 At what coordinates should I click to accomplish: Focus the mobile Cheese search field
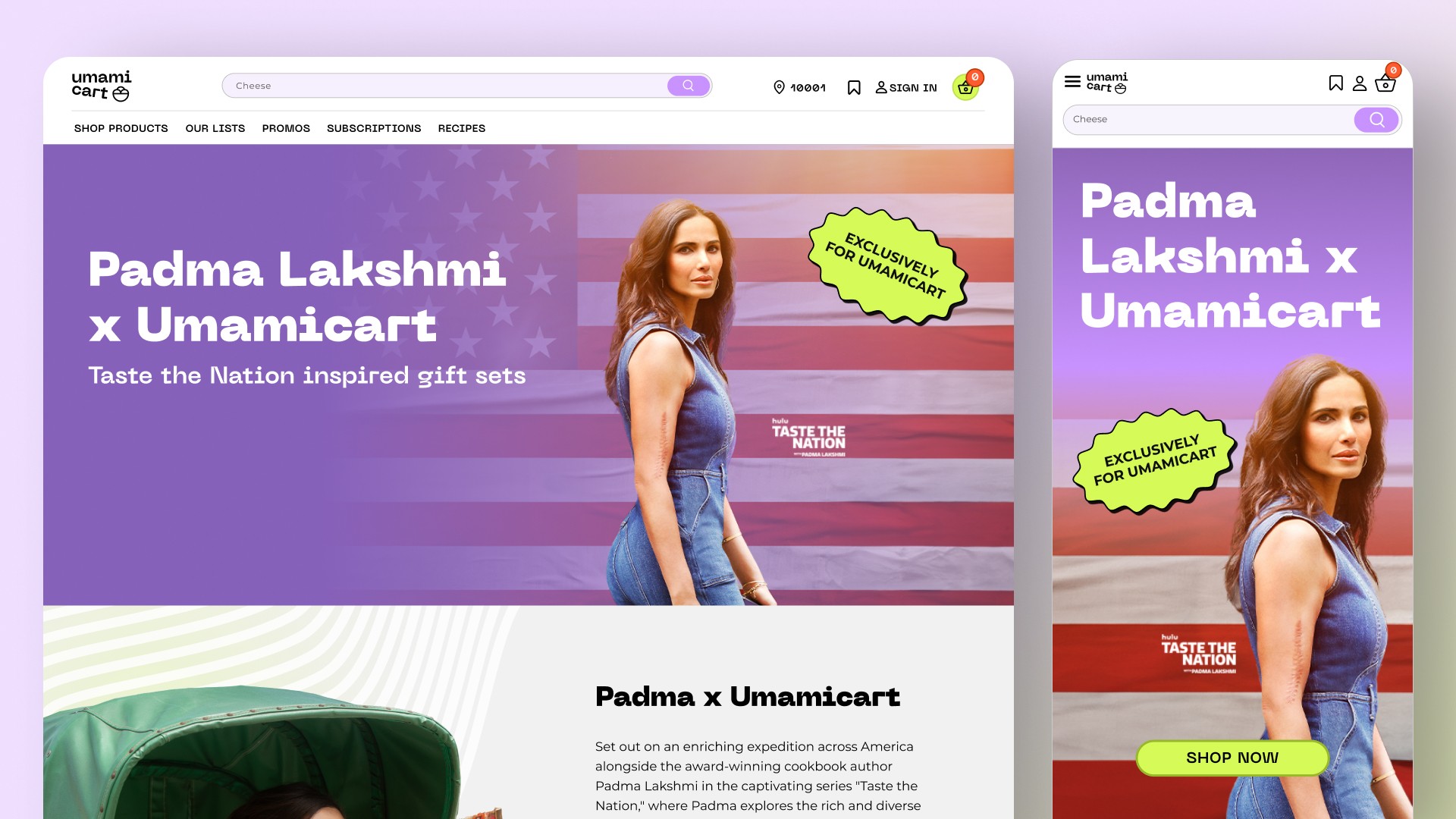tap(1210, 120)
